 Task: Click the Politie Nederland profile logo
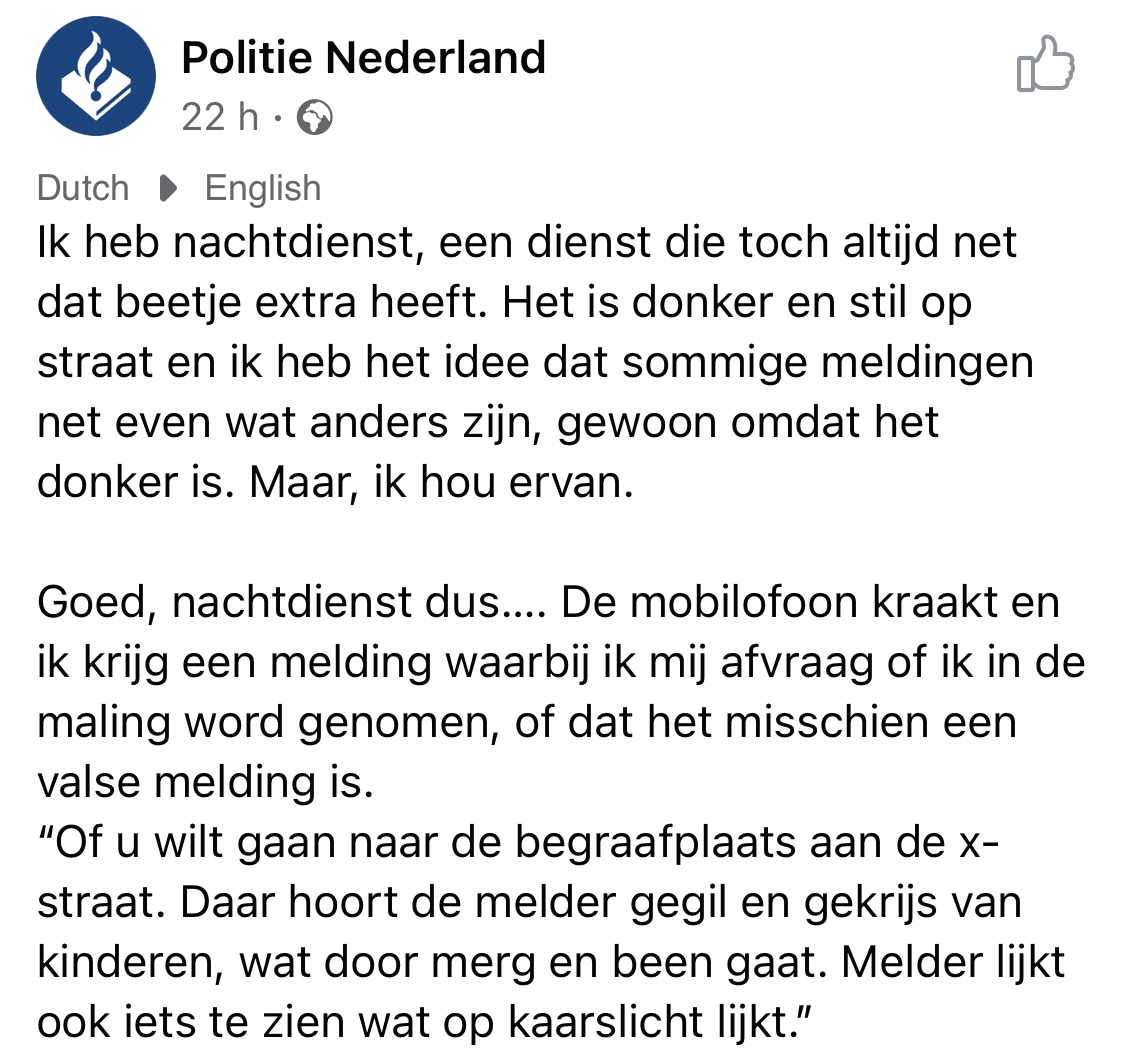(x=96, y=76)
